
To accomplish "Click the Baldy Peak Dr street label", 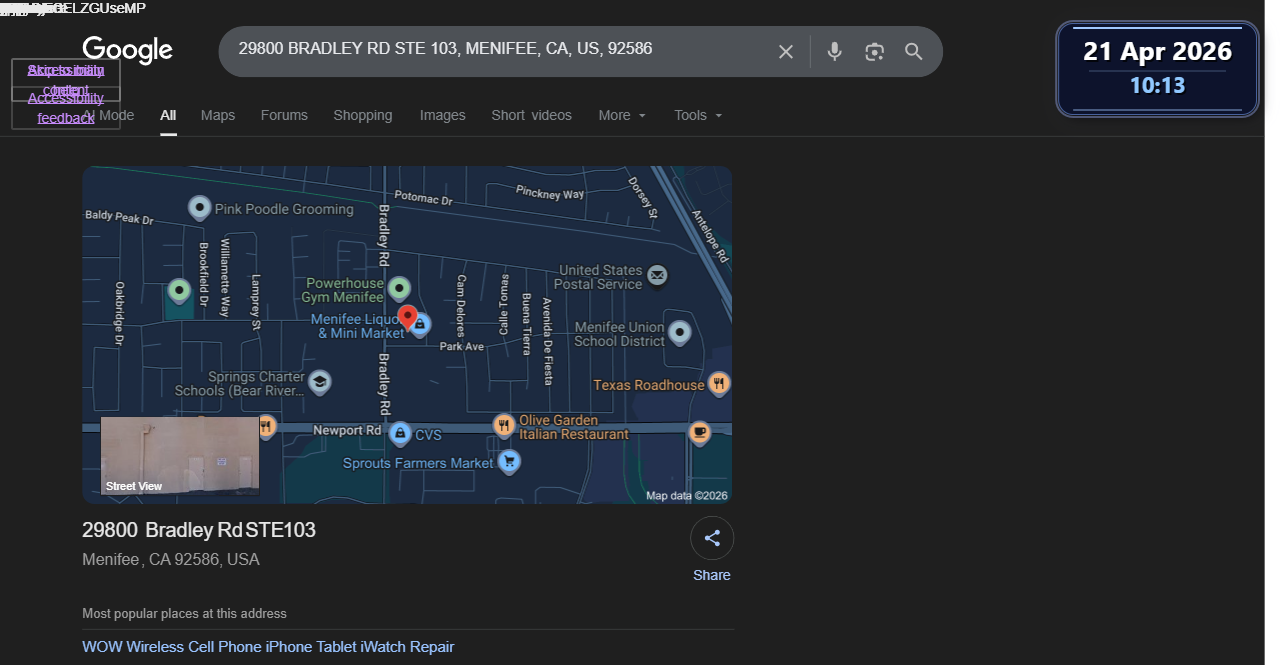I will [119, 216].
